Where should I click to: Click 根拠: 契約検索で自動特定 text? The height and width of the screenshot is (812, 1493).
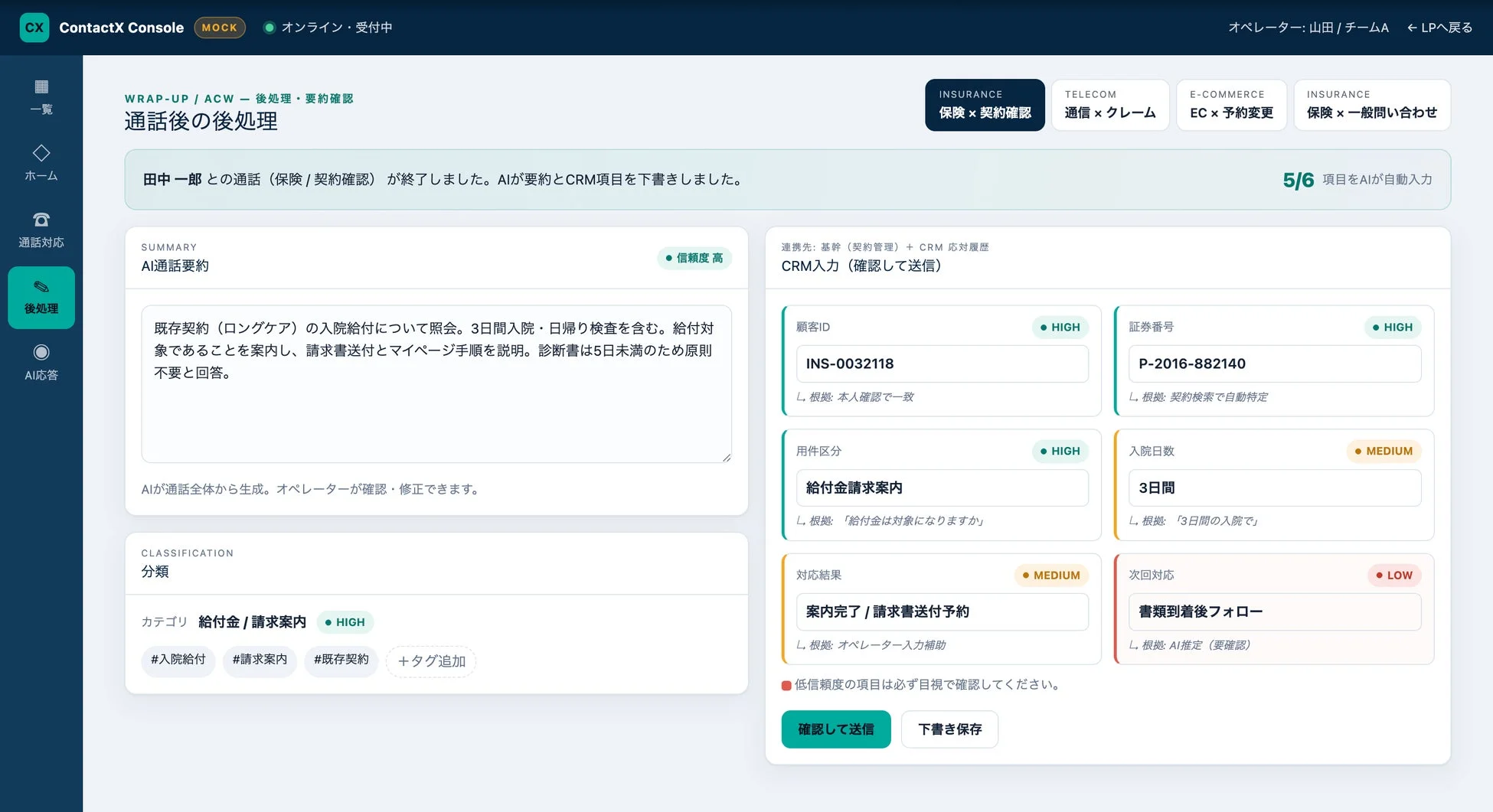point(1204,396)
